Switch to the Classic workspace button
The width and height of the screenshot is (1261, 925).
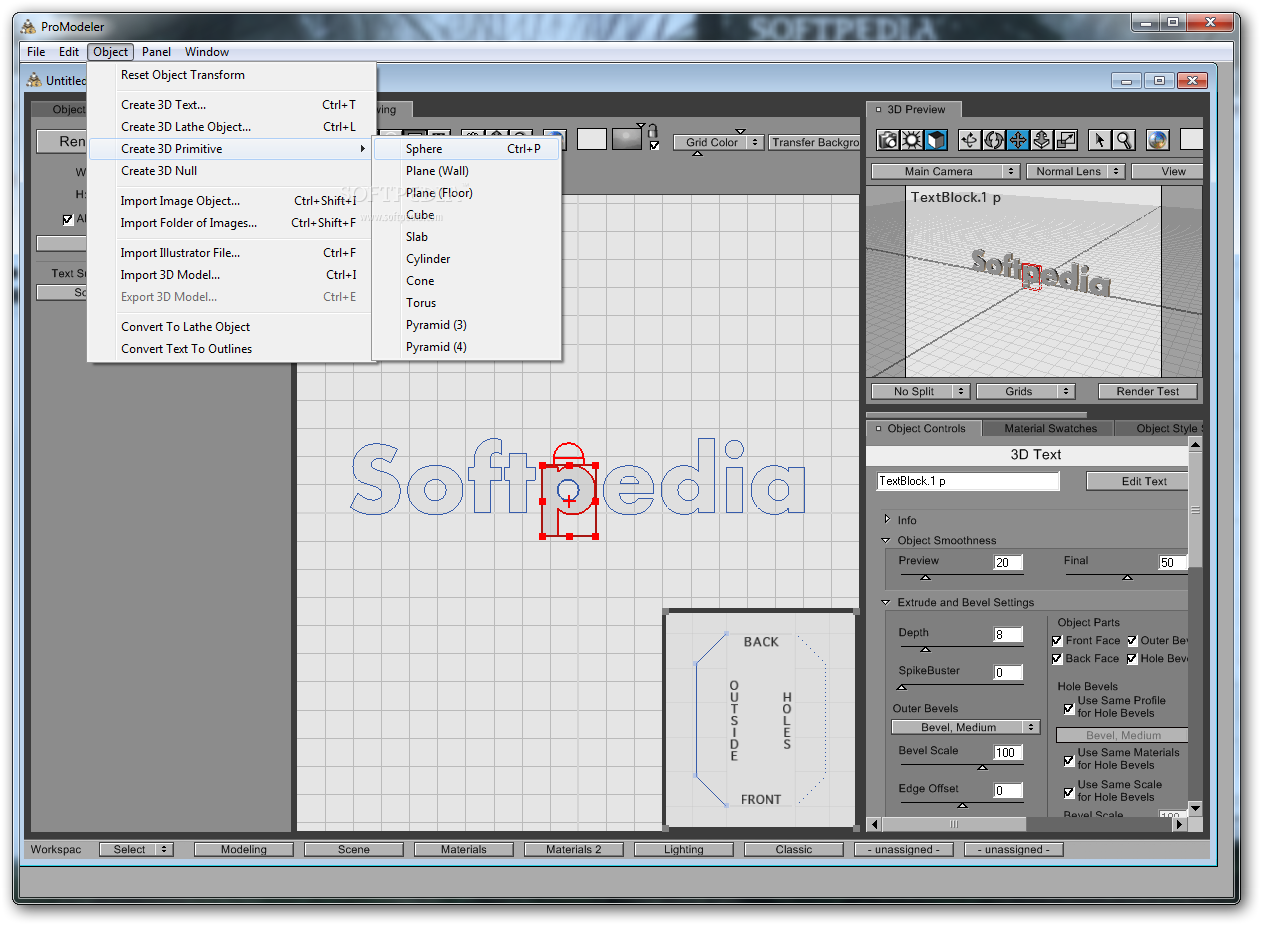pos(794,850)
